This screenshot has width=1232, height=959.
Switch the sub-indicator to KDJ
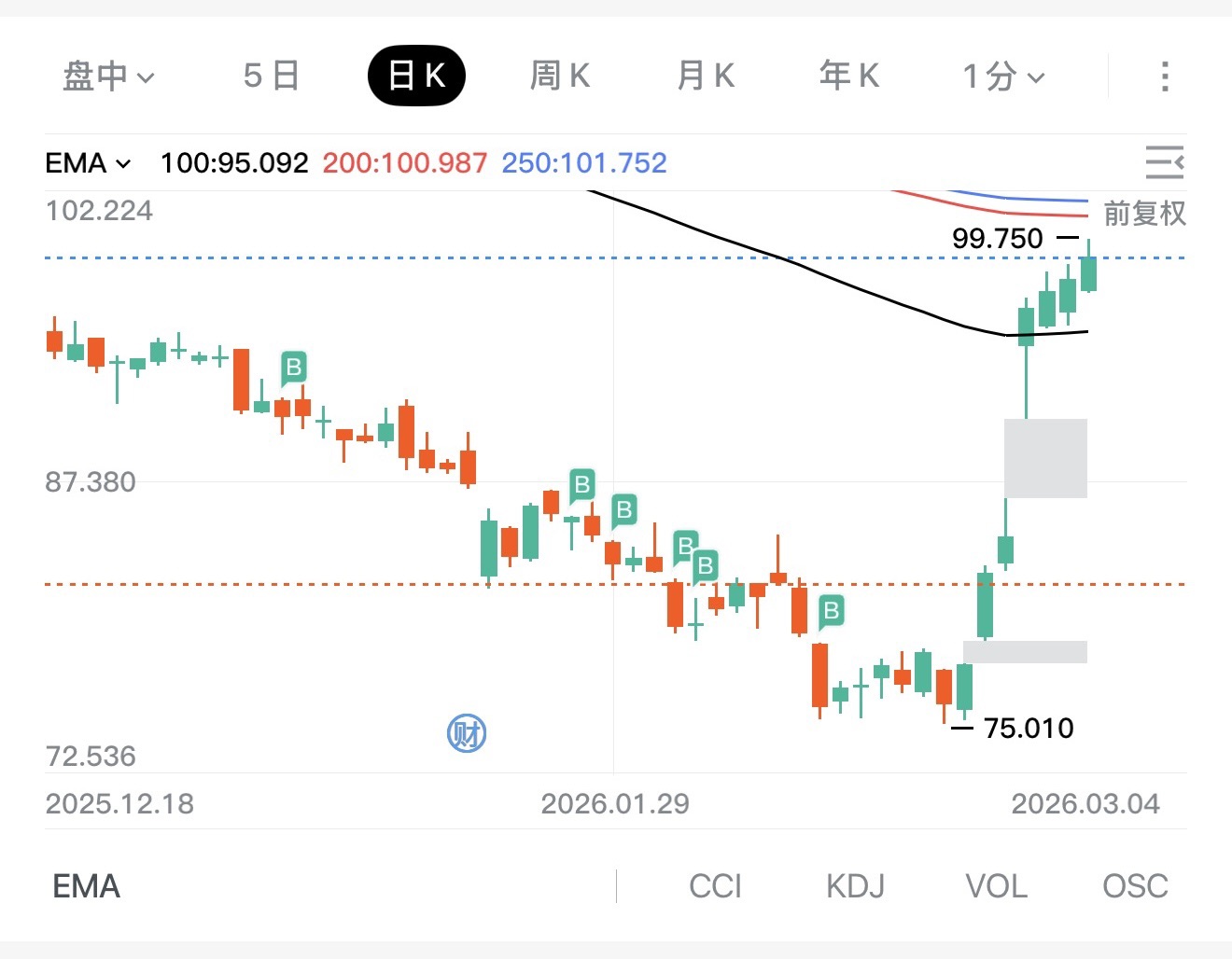[855, 886]
